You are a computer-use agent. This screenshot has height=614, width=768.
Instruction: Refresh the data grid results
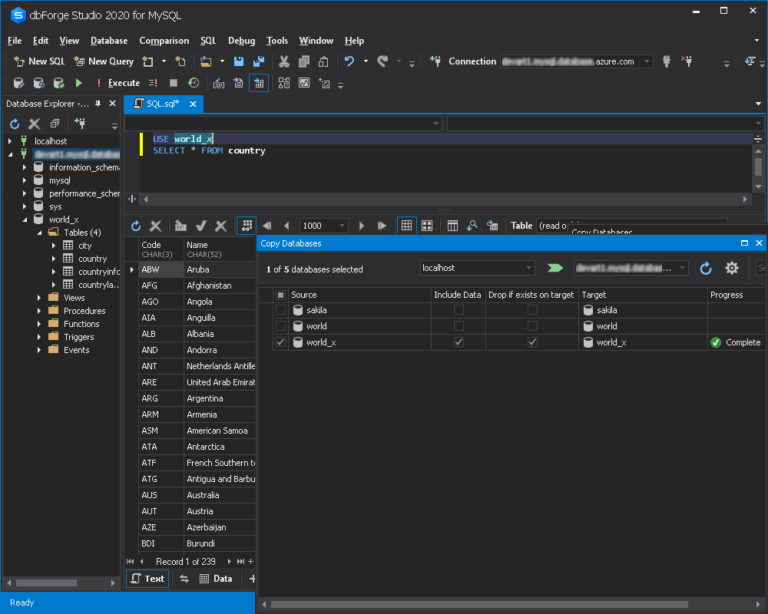136,226
